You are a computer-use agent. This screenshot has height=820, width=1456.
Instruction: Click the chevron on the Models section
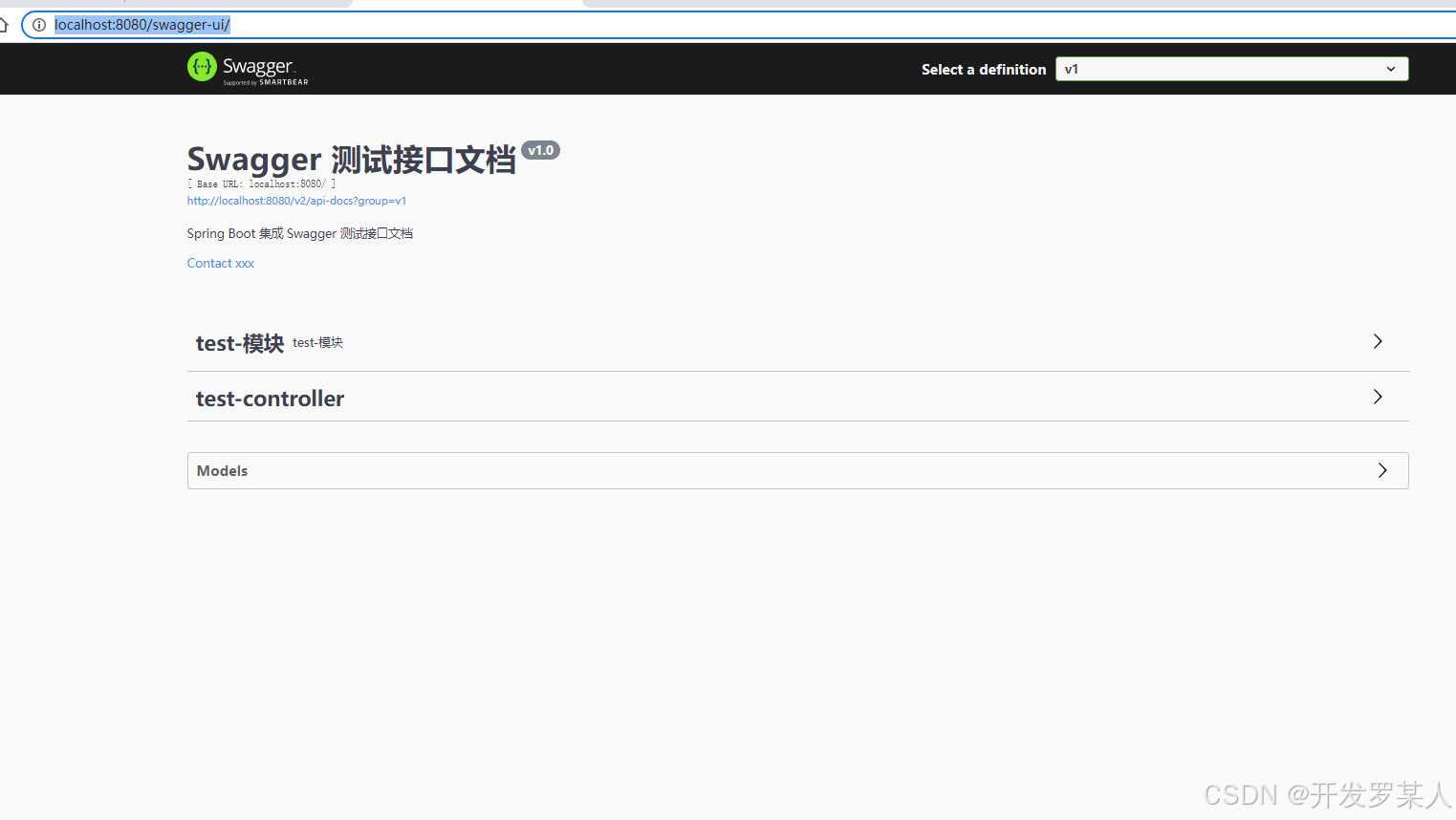pos(1381,470)
